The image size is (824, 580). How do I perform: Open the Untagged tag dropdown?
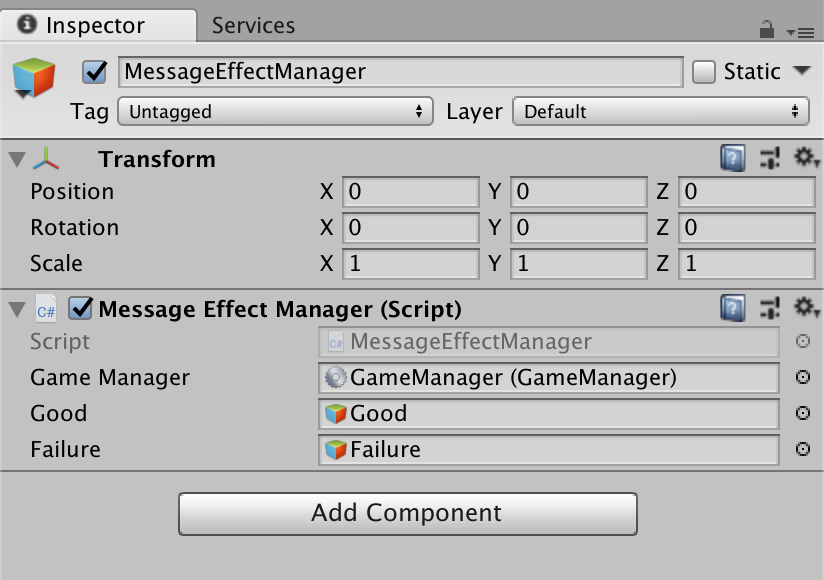pos(275,111)
